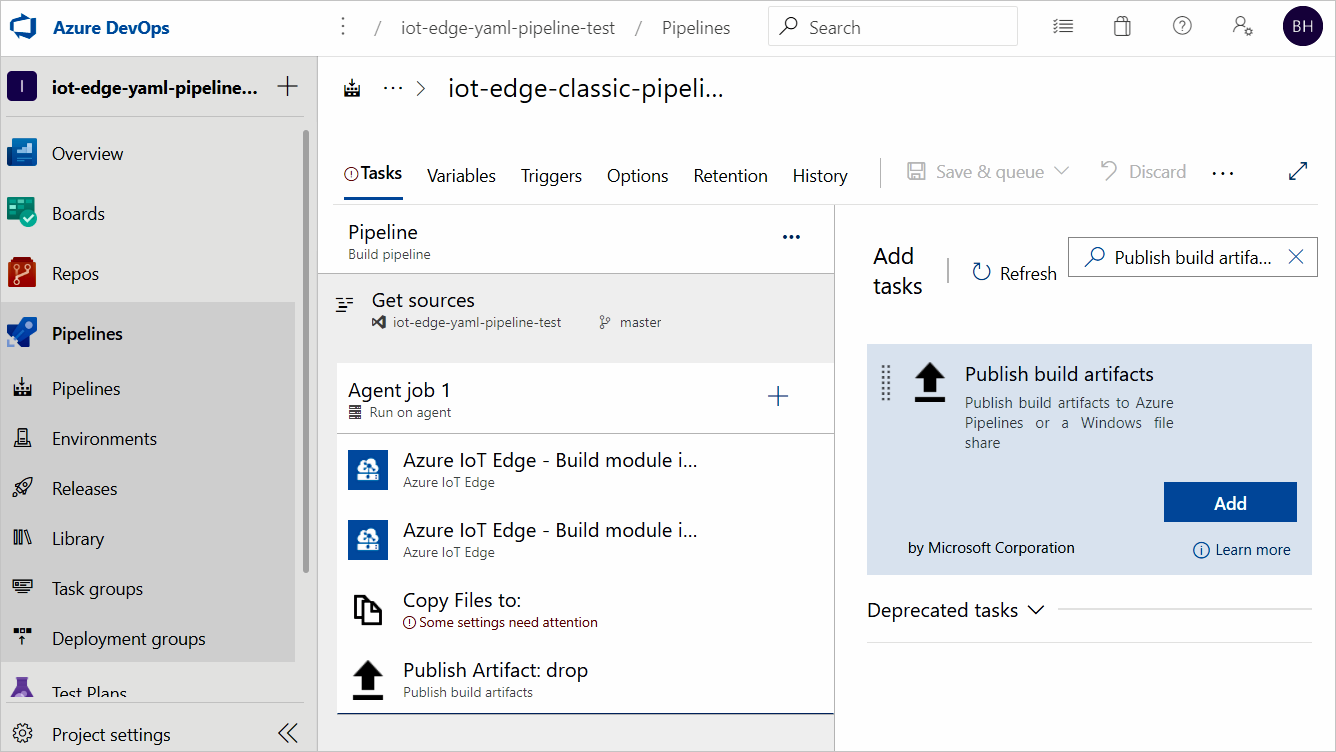
Task: Collapse the sidebar with the double chevron
Action: tap(288, 733)
